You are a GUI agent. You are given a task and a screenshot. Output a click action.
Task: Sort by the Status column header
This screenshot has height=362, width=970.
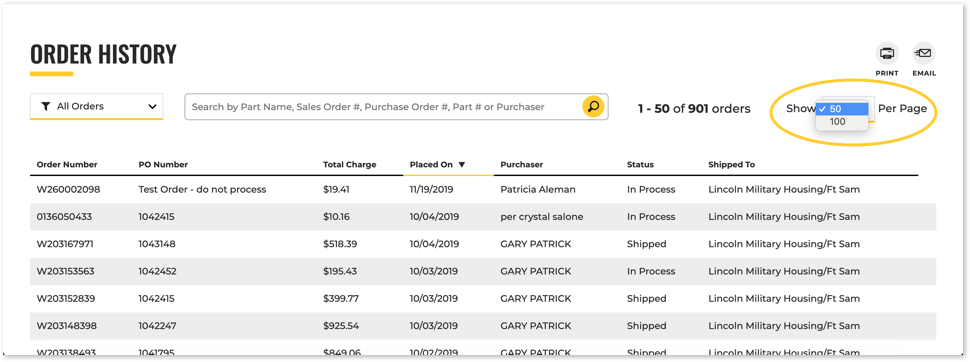point(640,165)
